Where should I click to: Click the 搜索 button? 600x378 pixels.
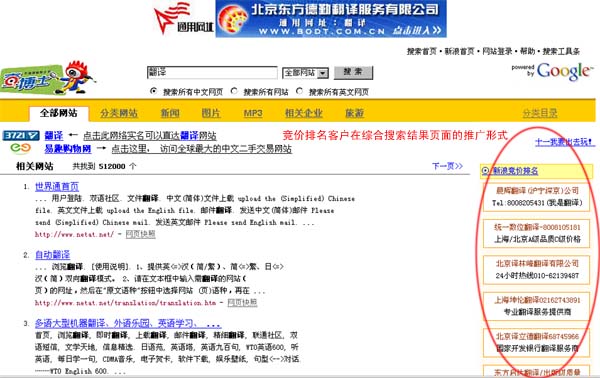[x=353, y=72]
